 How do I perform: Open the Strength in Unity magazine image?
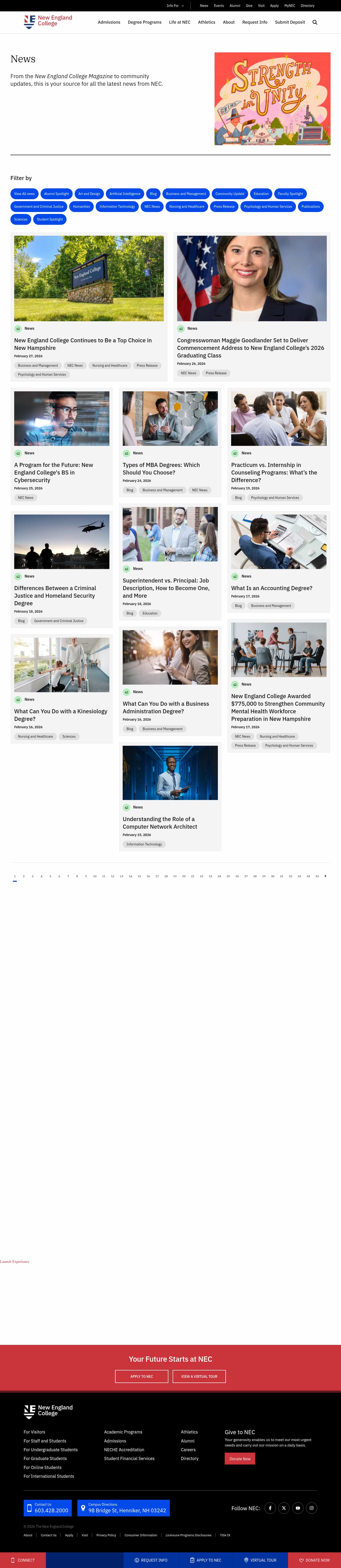tap(272, 99)
